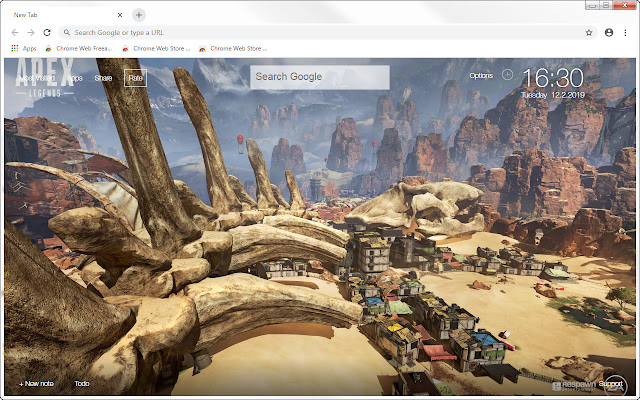The width and height of the screenshot is (640, 400).
Task: Open the Chrome profile account icon
Action: [x=609, y=33]
